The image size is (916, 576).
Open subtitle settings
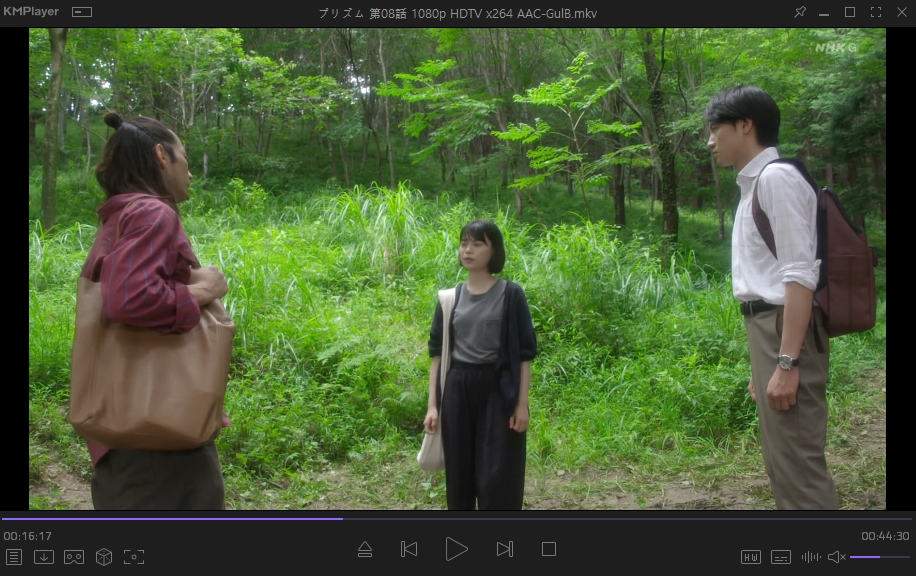[x=780, y=557]
